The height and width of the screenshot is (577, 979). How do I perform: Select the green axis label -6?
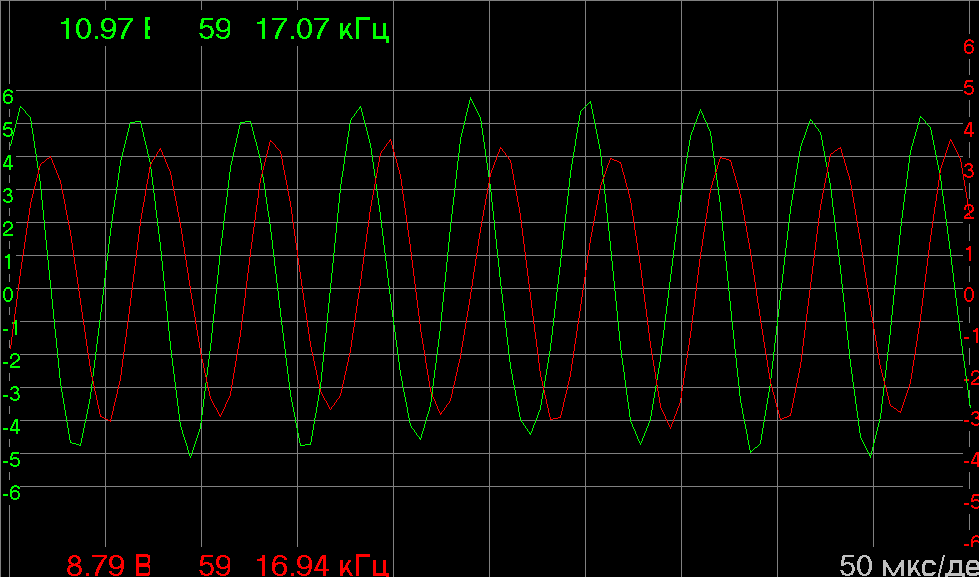(x=10, y=492)
